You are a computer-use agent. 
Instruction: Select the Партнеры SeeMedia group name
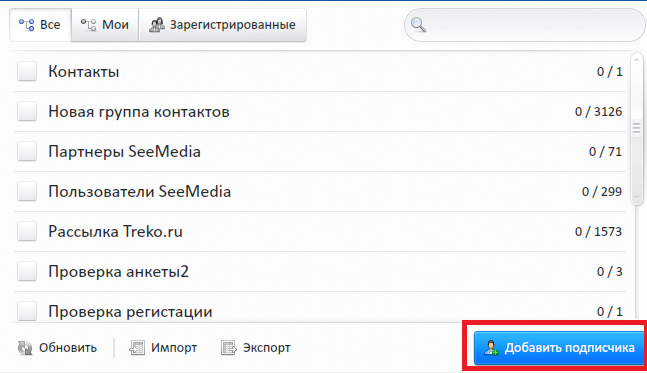[125, 152]
